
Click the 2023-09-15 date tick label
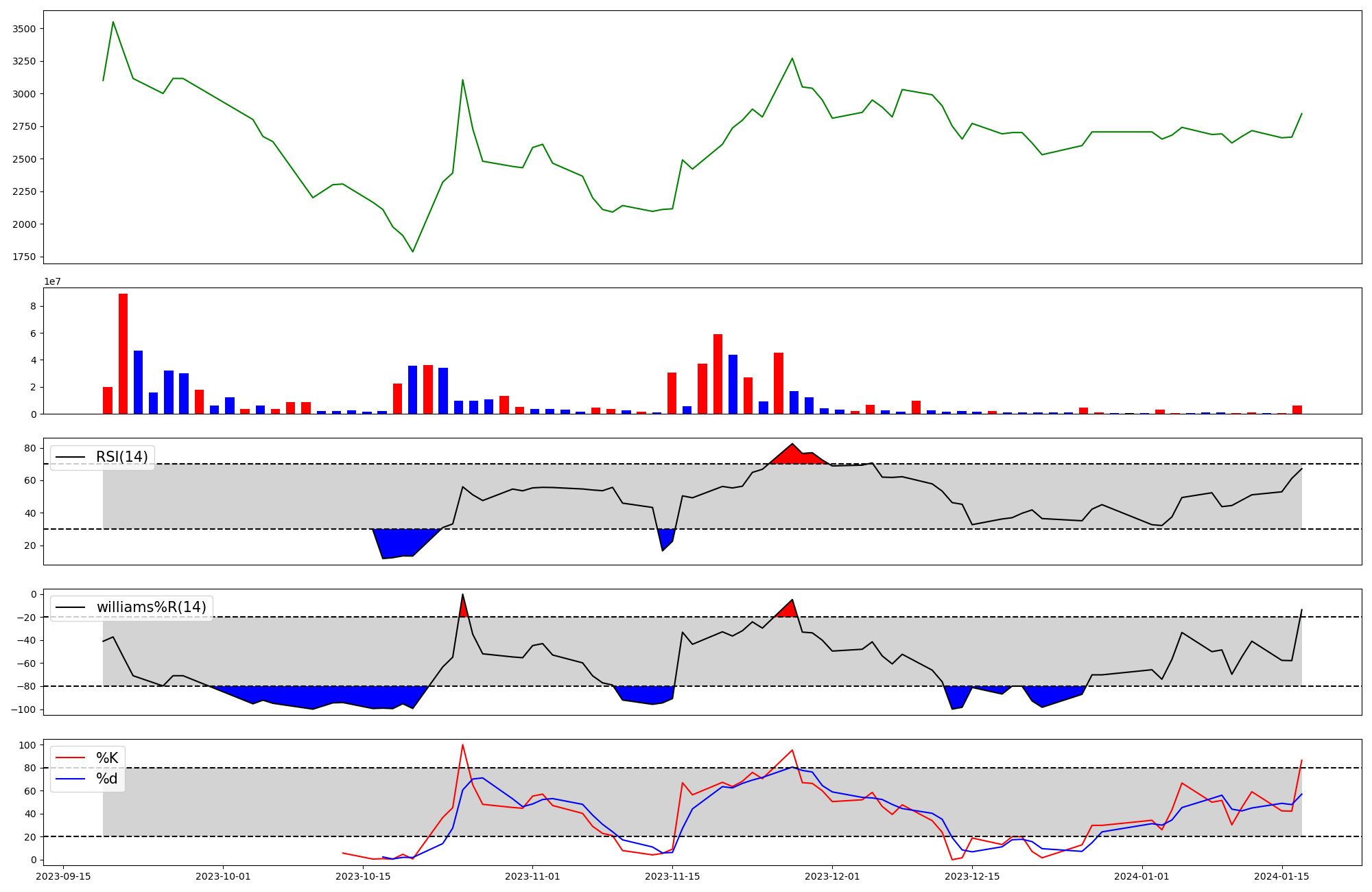tap(63, 876)
